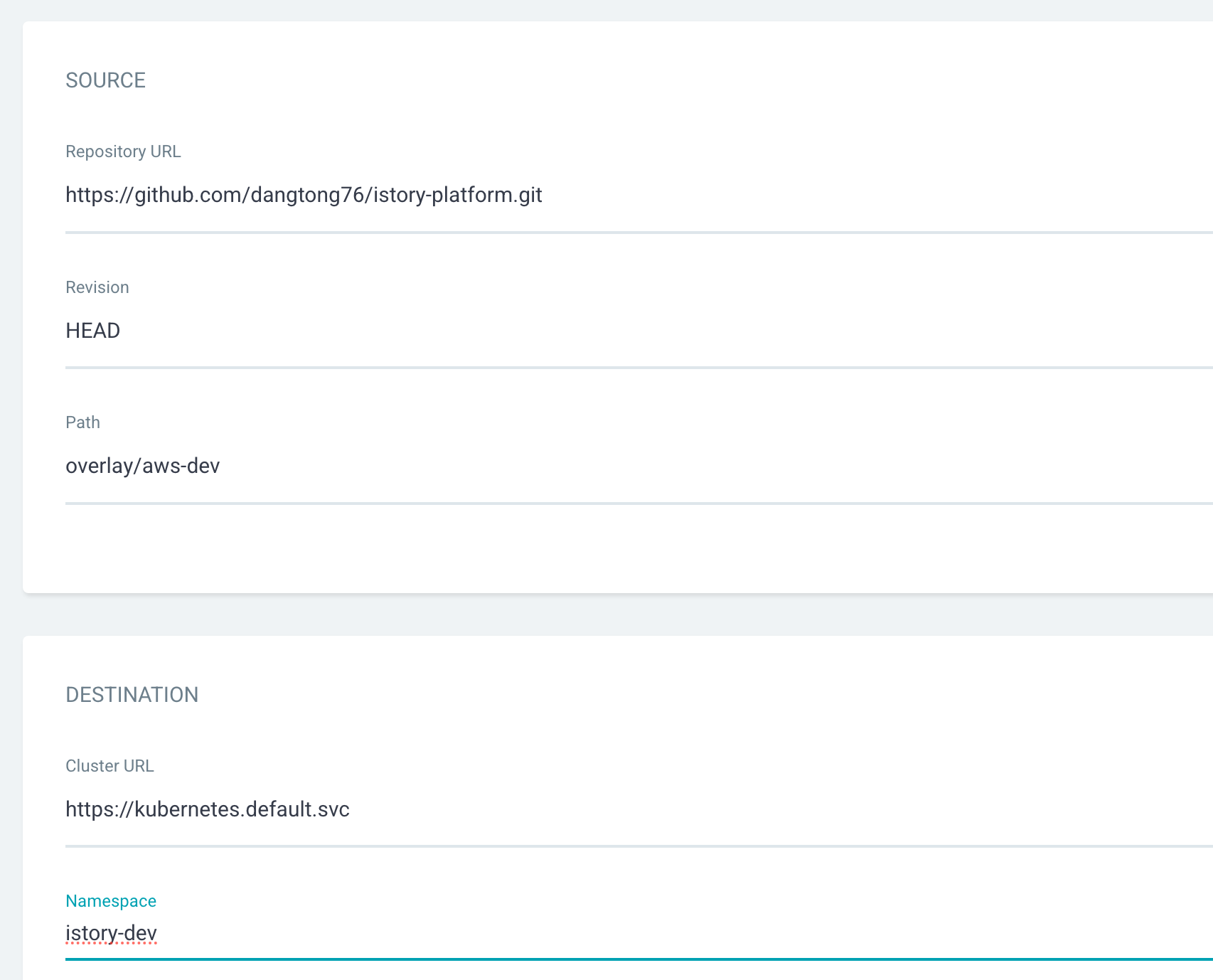1213x980 pixels.
Task: Click the spell-check underlined word 'istory-dev'
Action: click(x=111, y=934)
